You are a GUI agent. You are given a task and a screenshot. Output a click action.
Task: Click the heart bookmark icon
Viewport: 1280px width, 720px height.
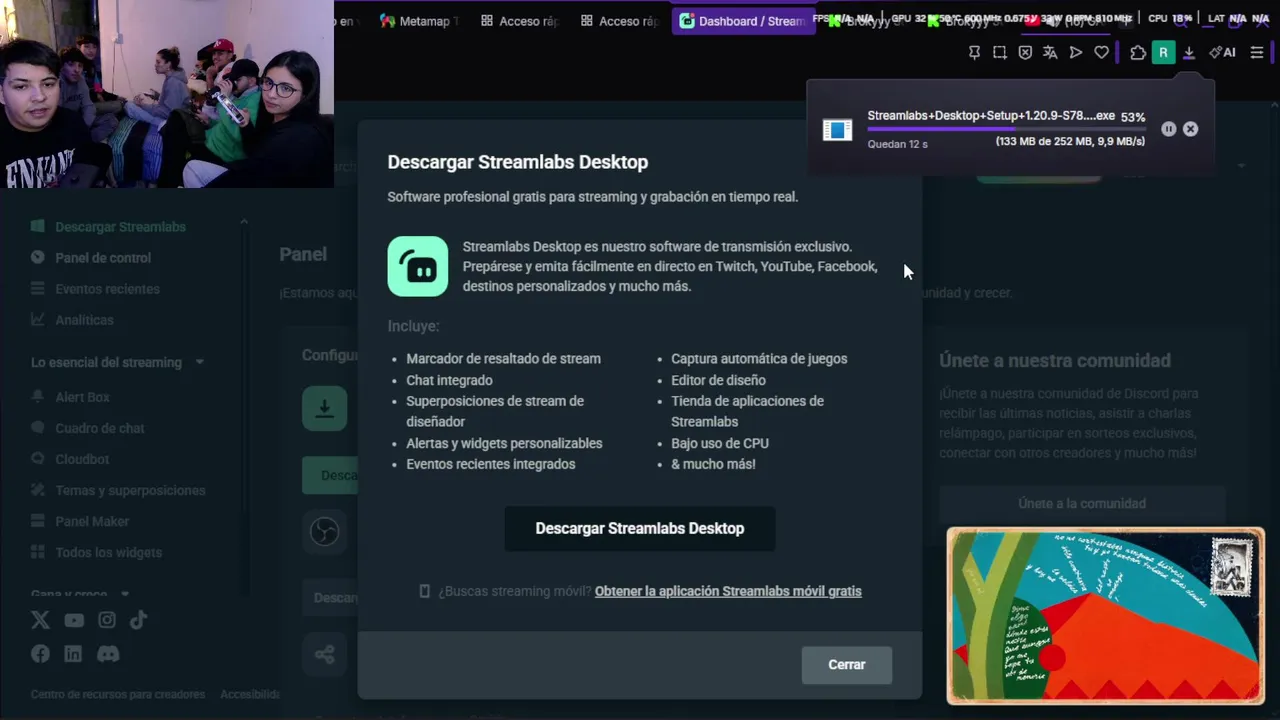pyautogui.click(x=1101, y=53)
